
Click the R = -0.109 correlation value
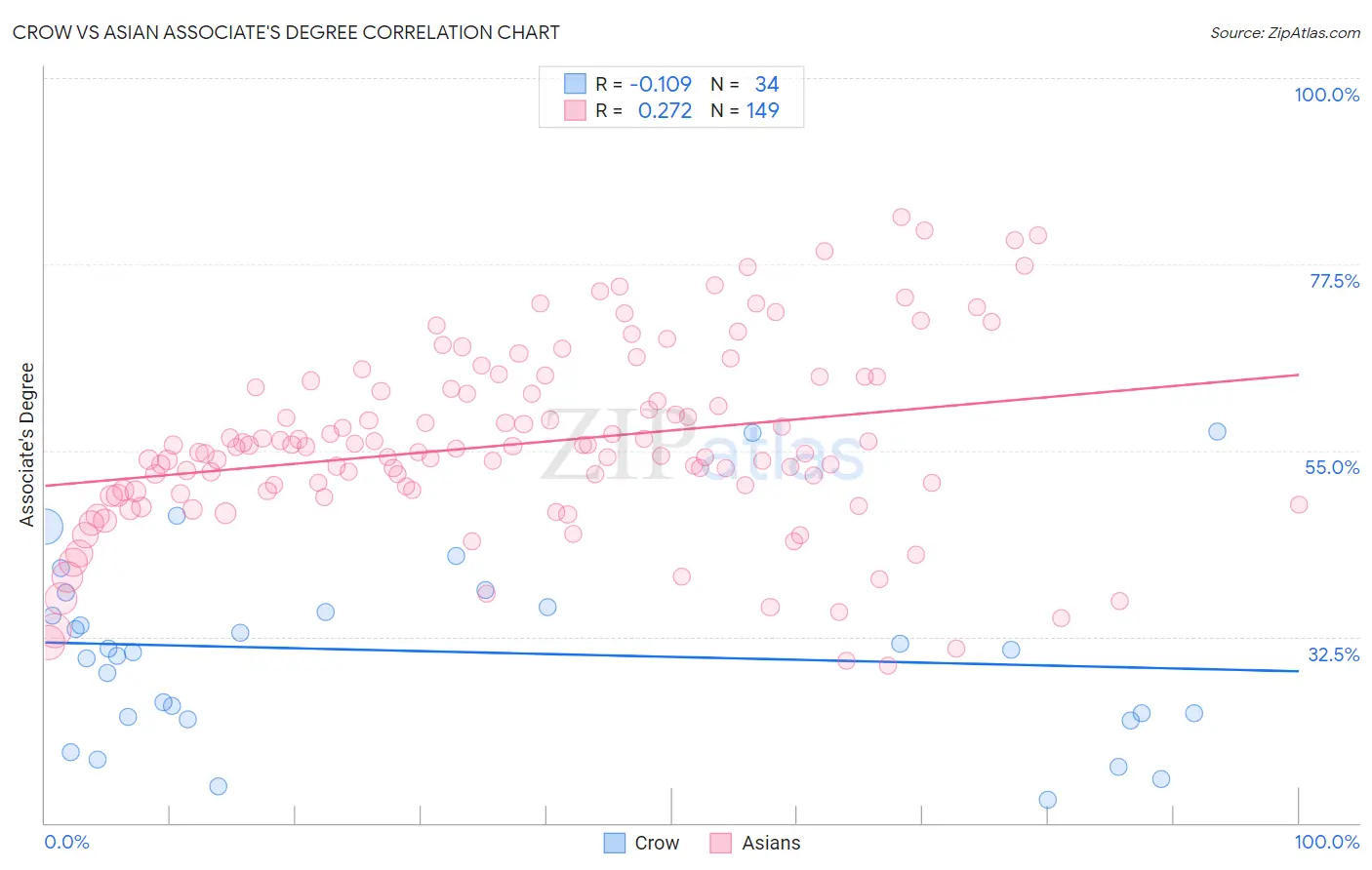pos(643,84)
